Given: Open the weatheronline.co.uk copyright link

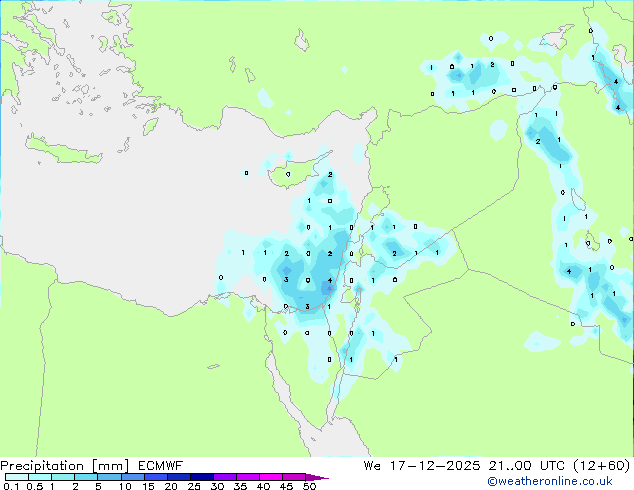Looking at the screenshot, I should click(549, 481).
